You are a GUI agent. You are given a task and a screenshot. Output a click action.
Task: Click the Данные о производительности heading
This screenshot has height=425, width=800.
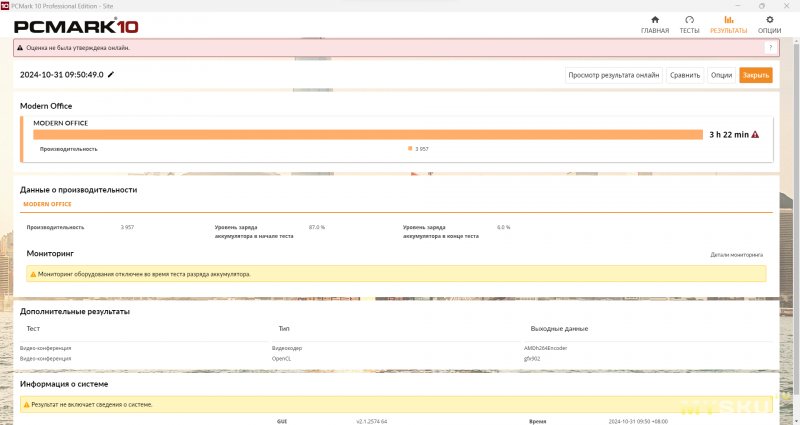79,190
